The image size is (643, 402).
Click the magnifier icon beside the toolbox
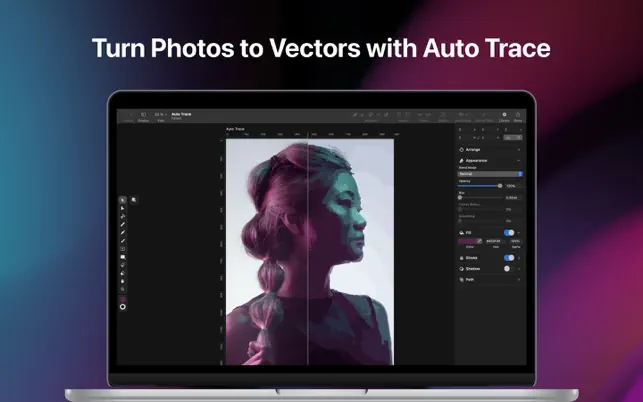134,200
